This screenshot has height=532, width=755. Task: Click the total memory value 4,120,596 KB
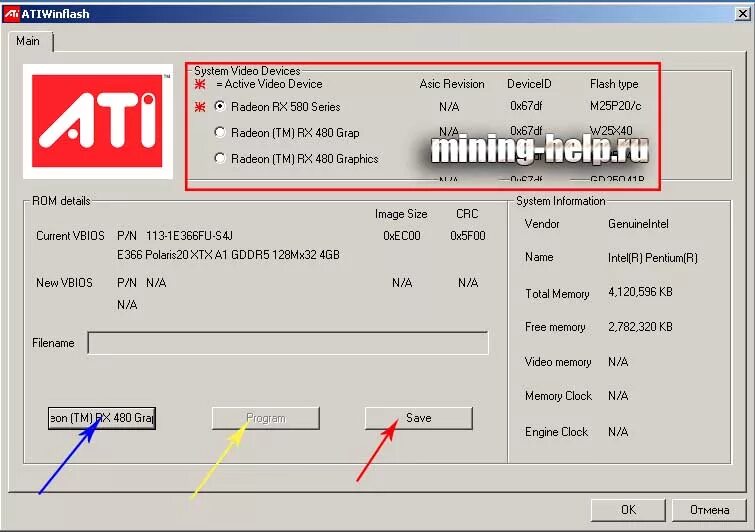(x=640, y=292)
